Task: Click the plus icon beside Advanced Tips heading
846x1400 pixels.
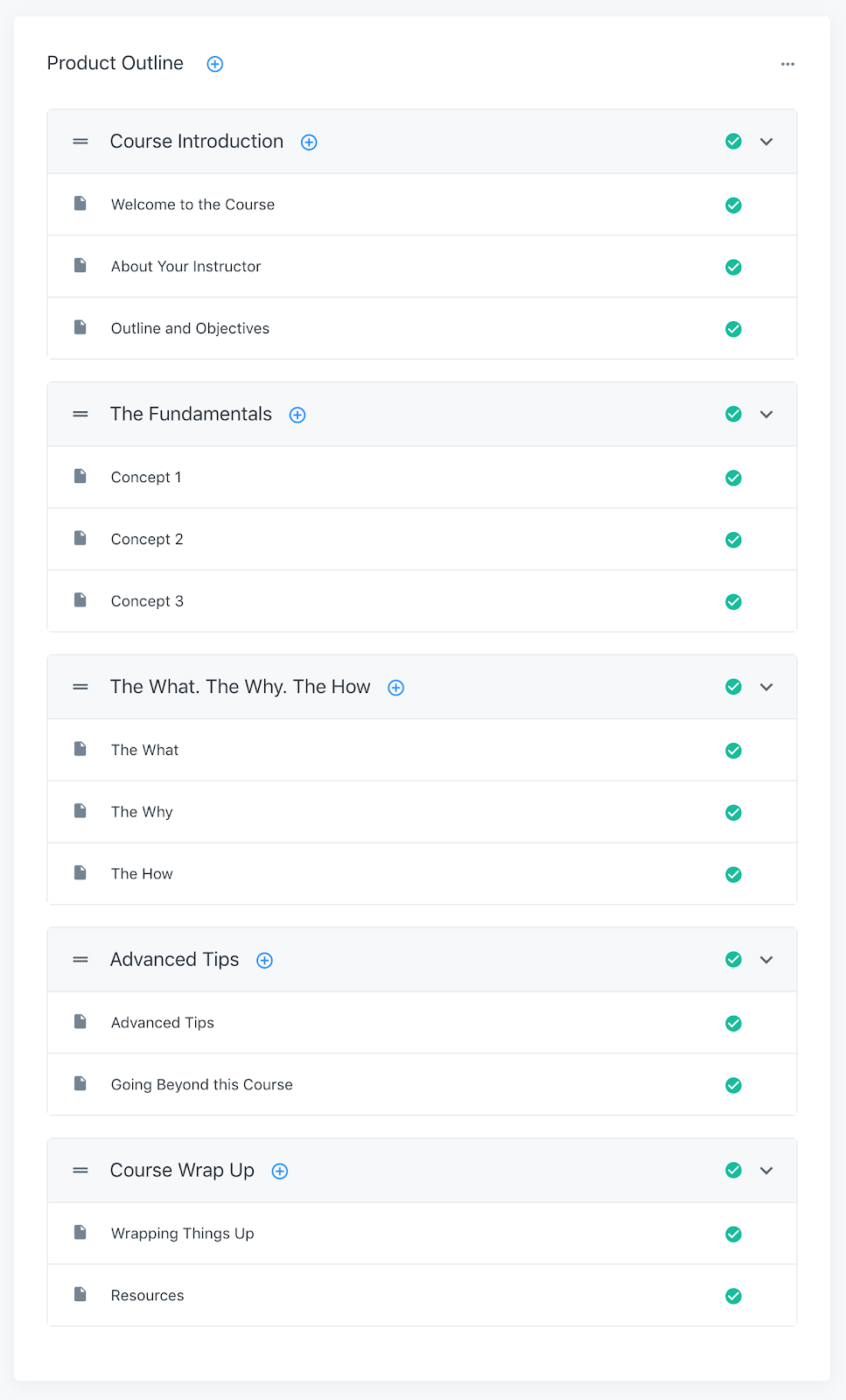Action: tap(264, 961)
